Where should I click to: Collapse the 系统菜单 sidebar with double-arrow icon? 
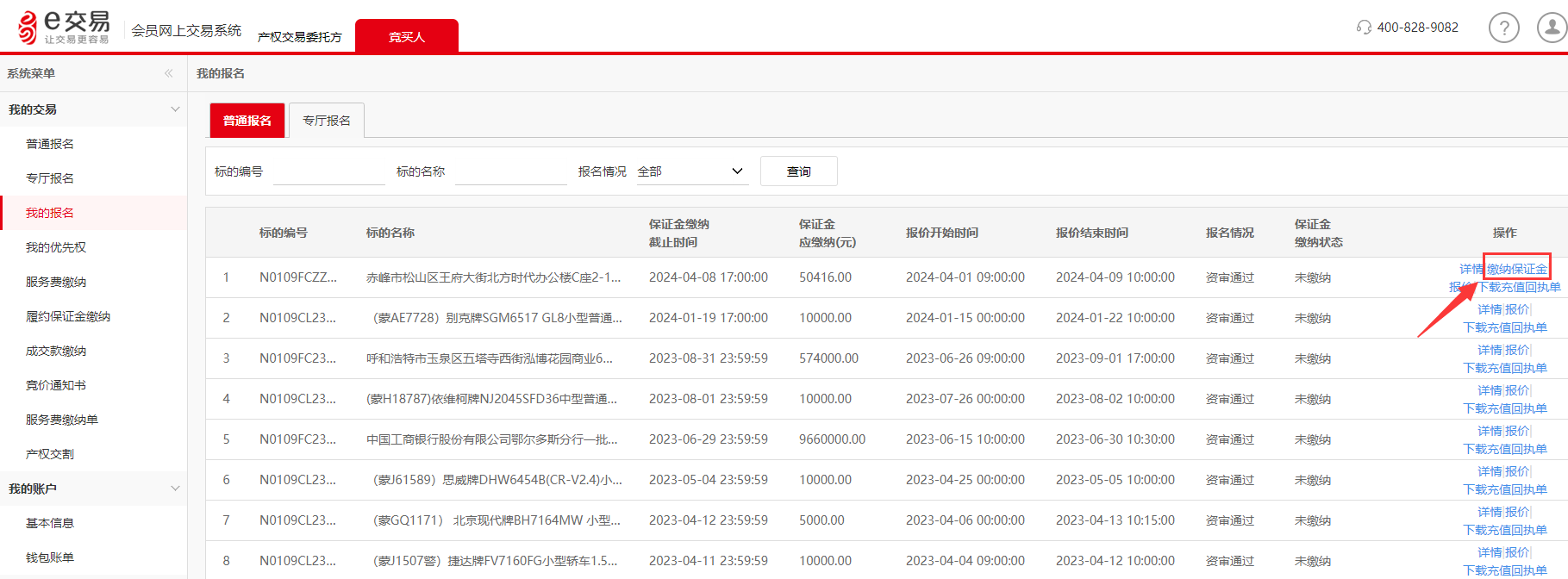click(x=169, y=73)
